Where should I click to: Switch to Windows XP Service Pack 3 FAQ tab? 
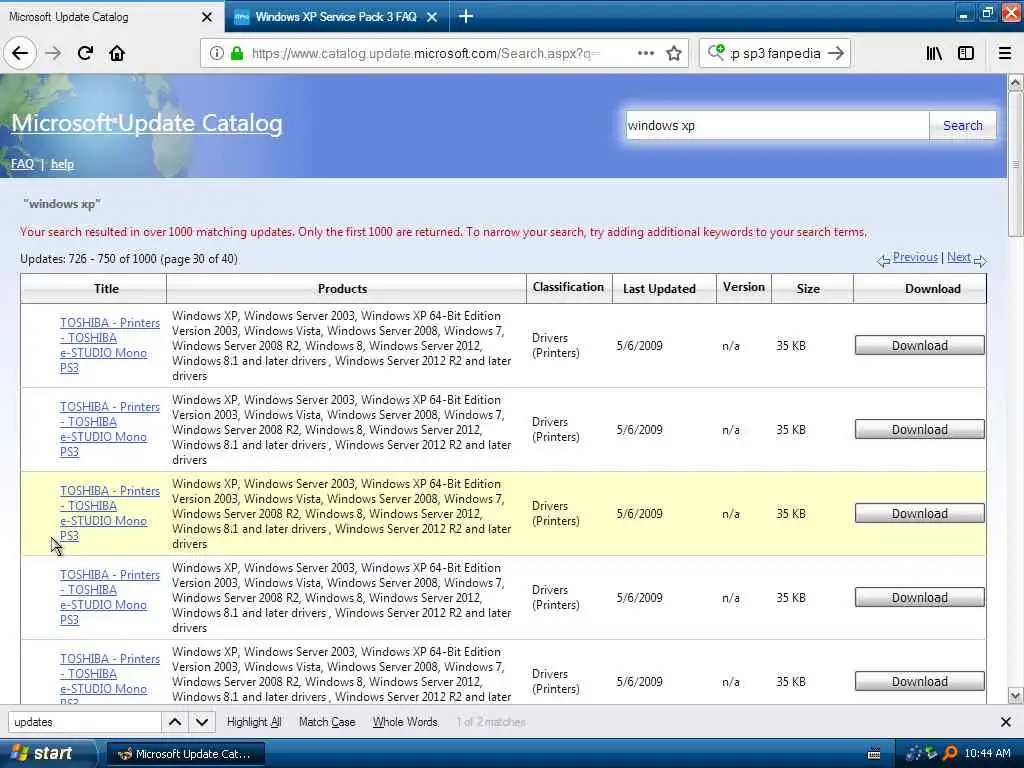click(335, 17)
